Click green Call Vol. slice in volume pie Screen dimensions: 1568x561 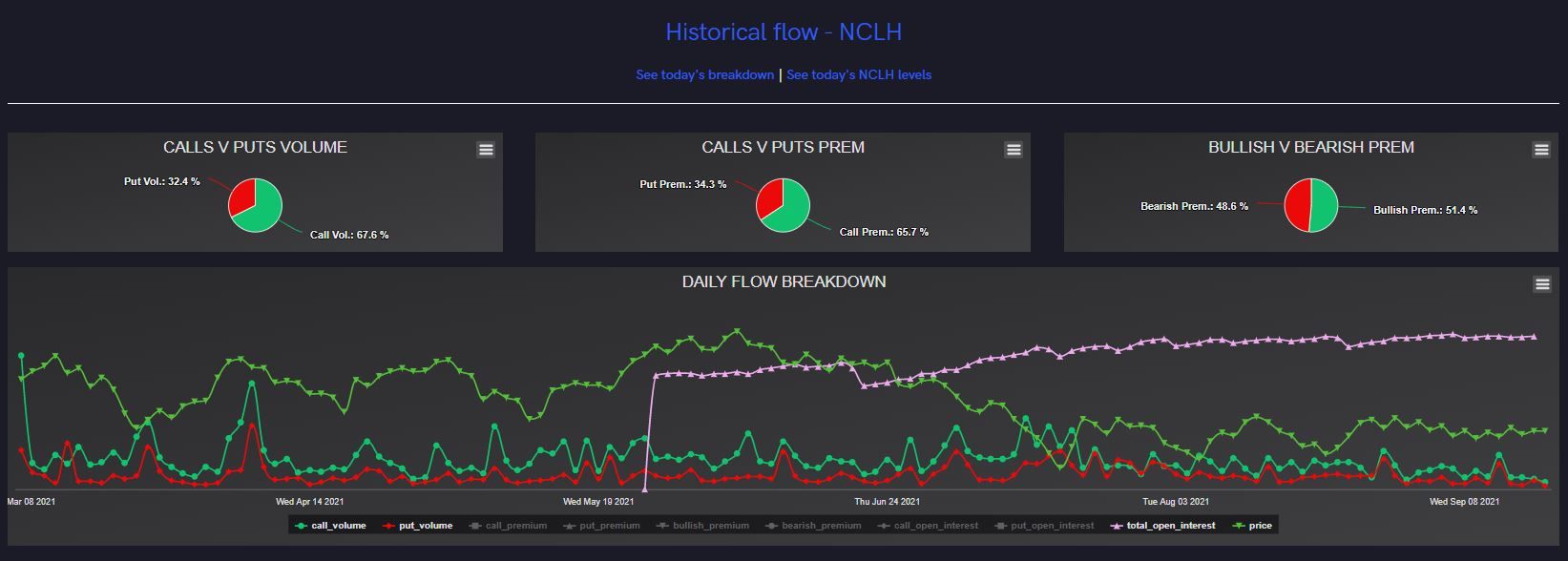(x=263, y=210)
